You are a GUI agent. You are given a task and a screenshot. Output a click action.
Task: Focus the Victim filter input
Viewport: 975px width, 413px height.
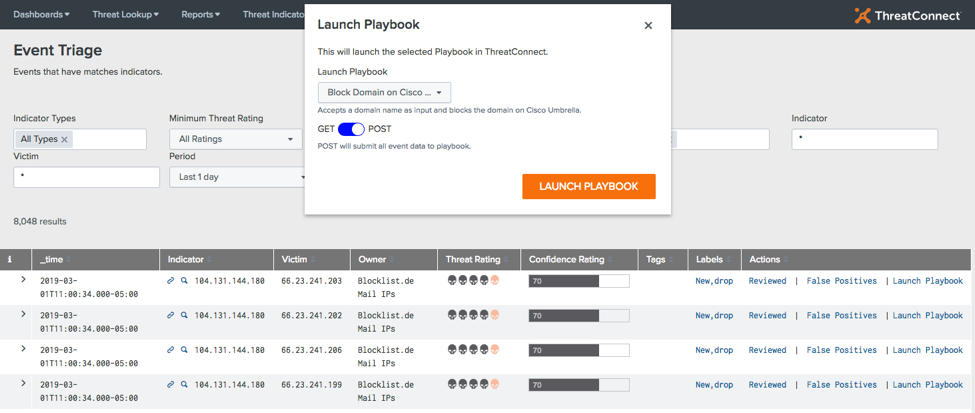[86, 177]
